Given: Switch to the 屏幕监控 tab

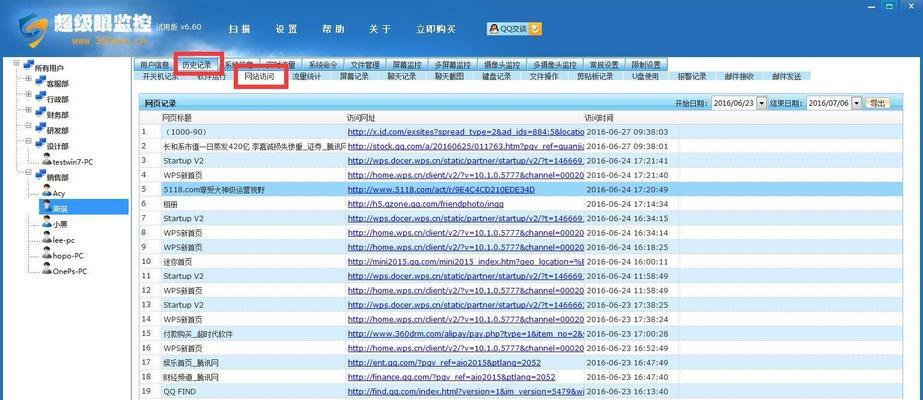Looking at the screenshot, I should [x=407, y=65].
